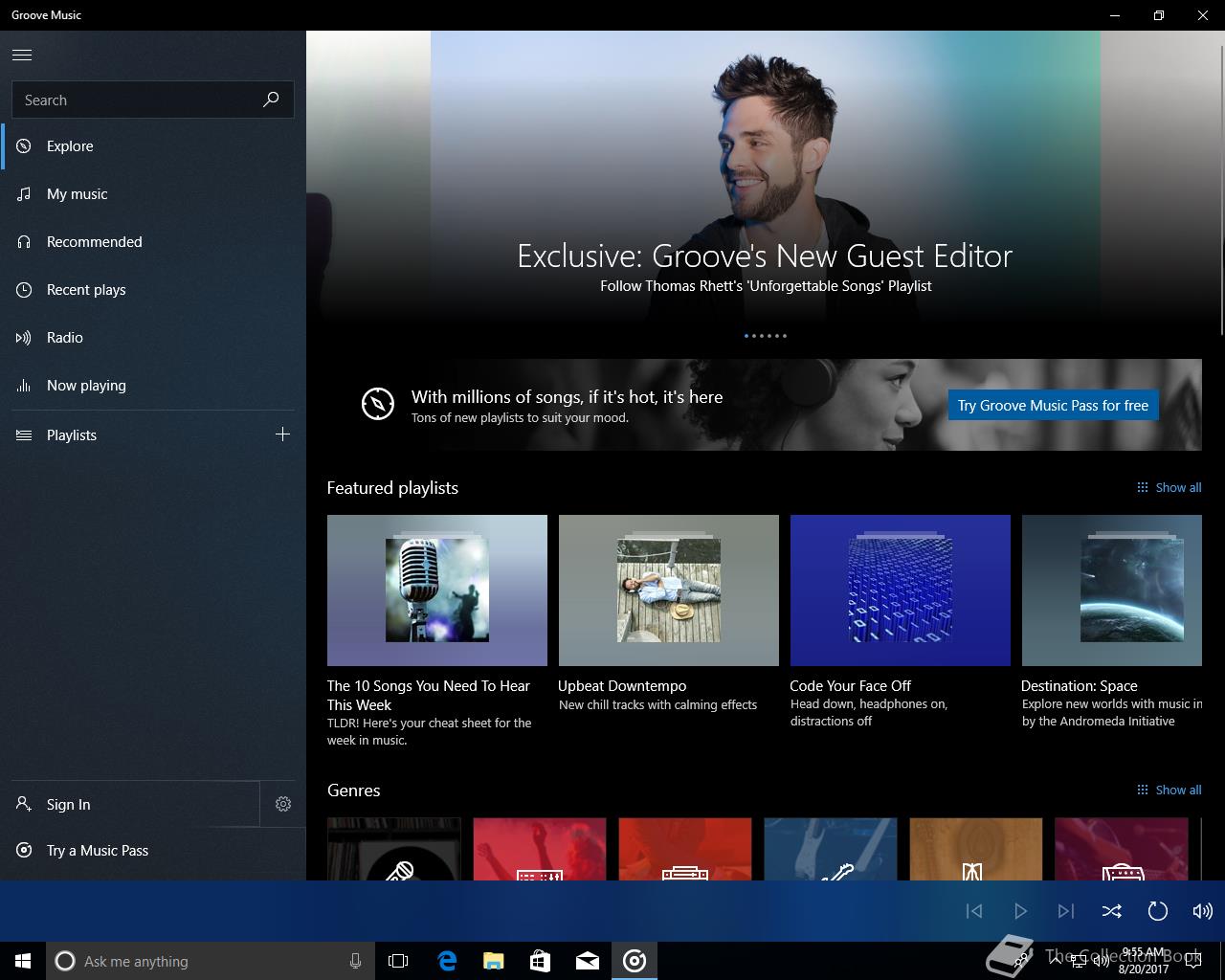
Task: Open the blue guitar genre tile
Action: coord(831,849)
